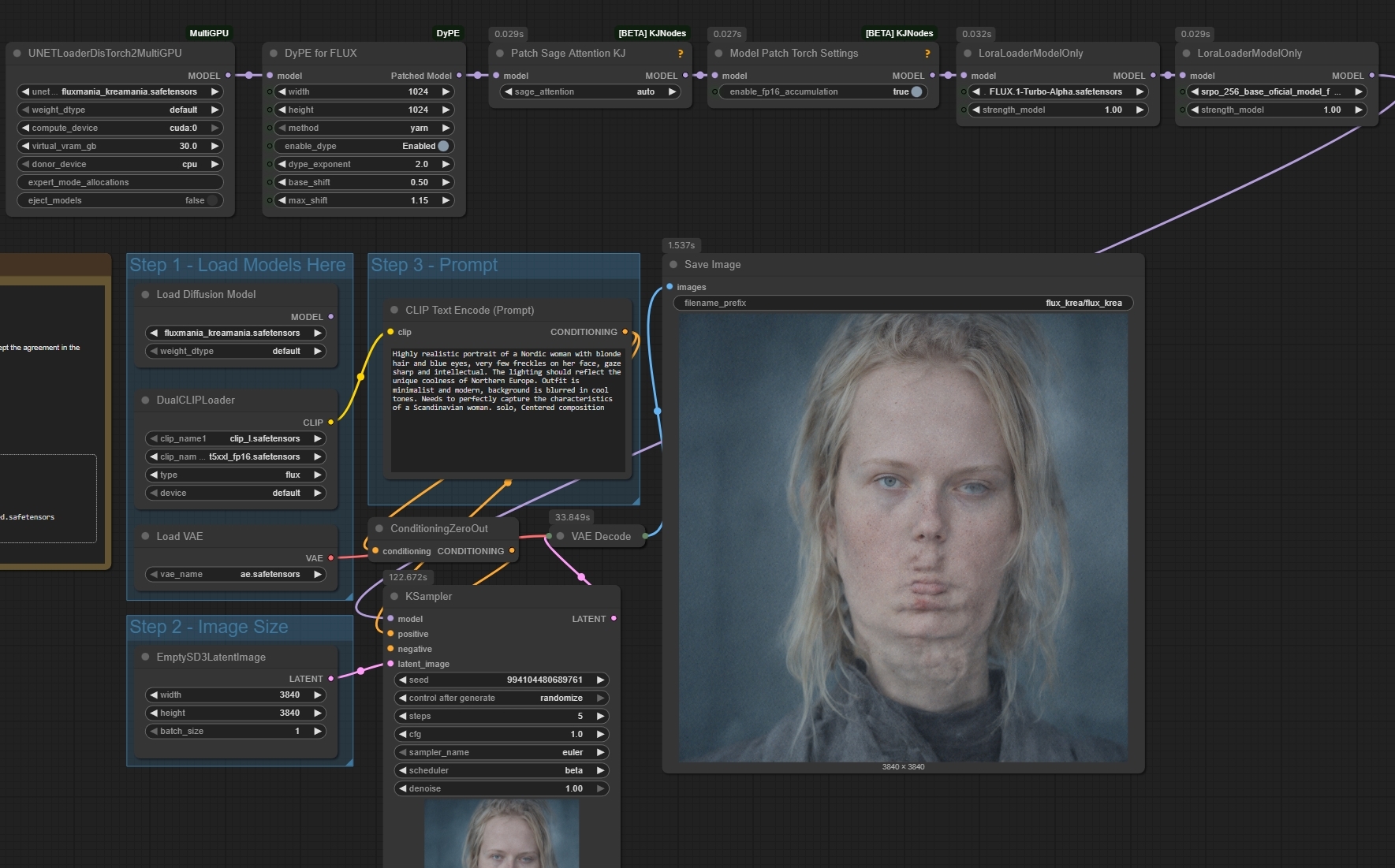
Task: Collapse the DyPE for FLUX node dot
Action: pyautogui.click(x=274, y=54)
